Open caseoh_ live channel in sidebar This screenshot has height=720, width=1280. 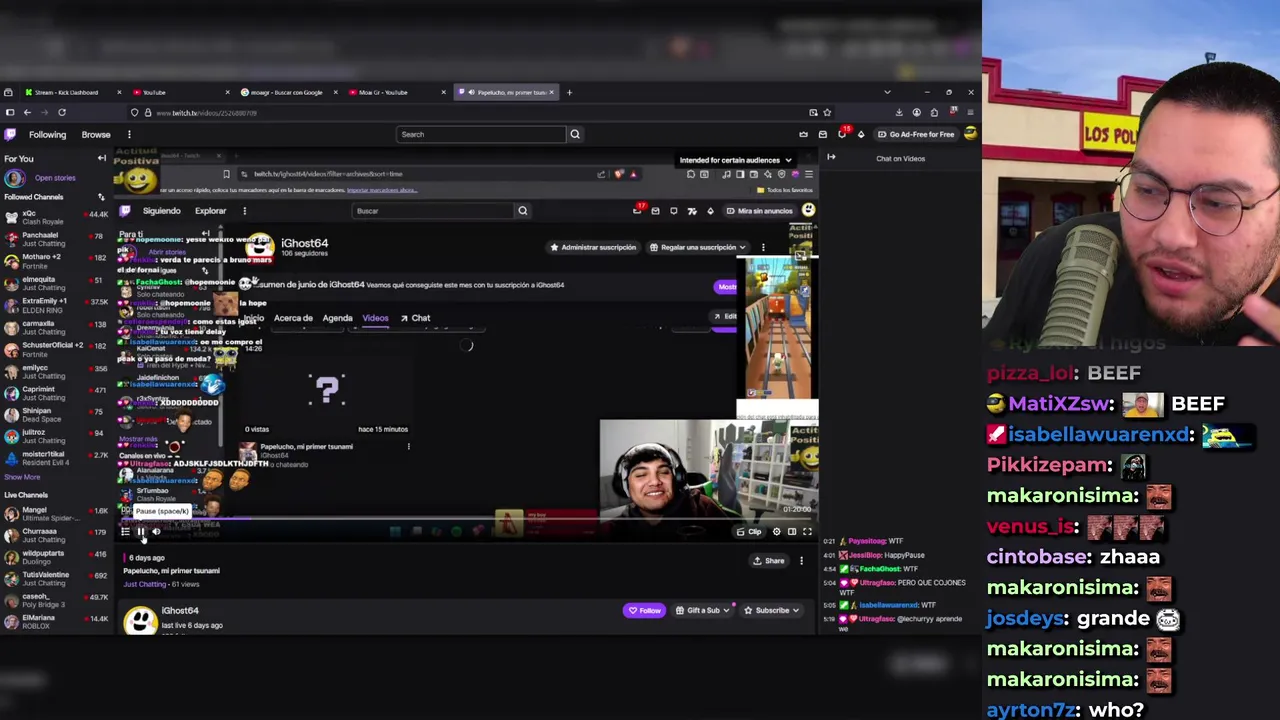(55, 600)
